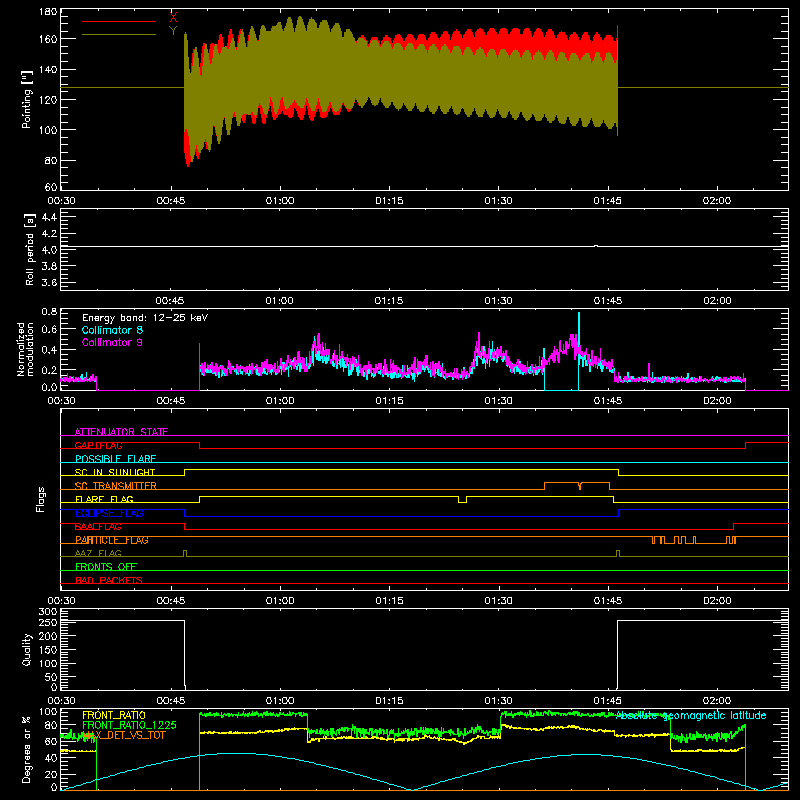Click the "Absolute geomagnetic latitude" label

pos(691,715)
